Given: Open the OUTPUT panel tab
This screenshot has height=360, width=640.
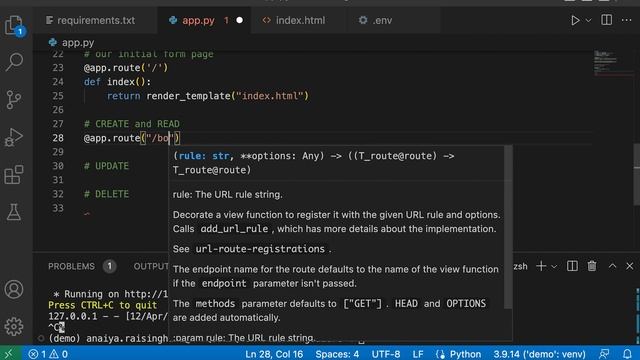Looking at the screenshot, I should [150, 266].
